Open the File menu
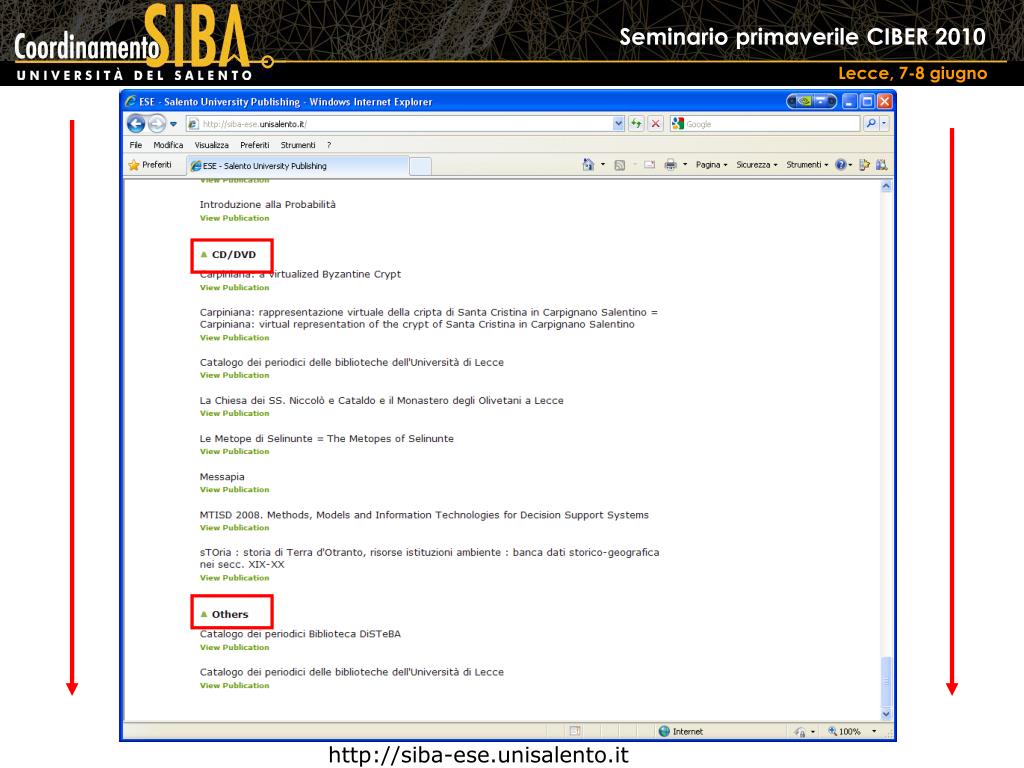Viewport: 1024px width, 768px height. [135, 145]
